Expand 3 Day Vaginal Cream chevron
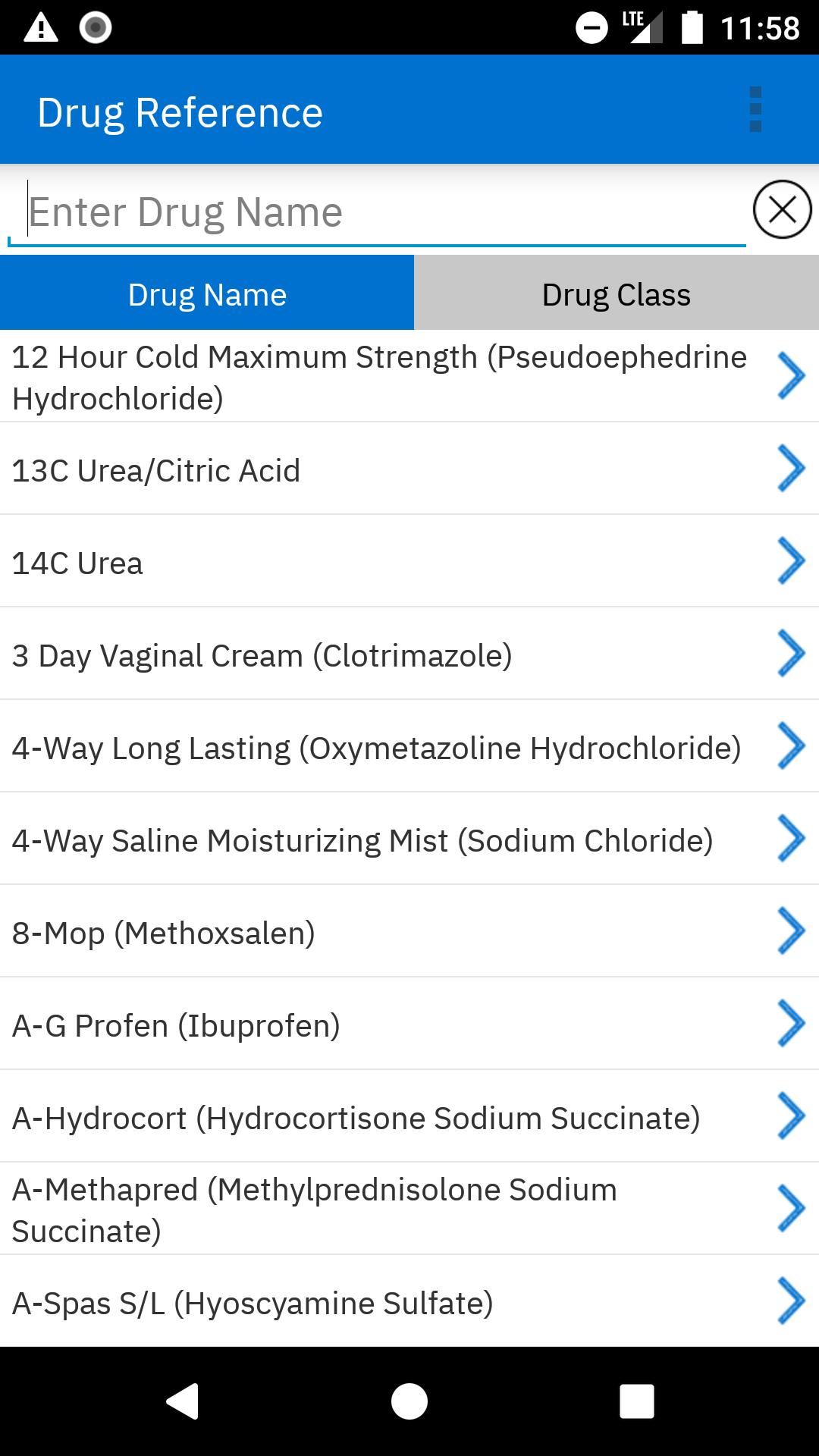 (x=790, y=654)
